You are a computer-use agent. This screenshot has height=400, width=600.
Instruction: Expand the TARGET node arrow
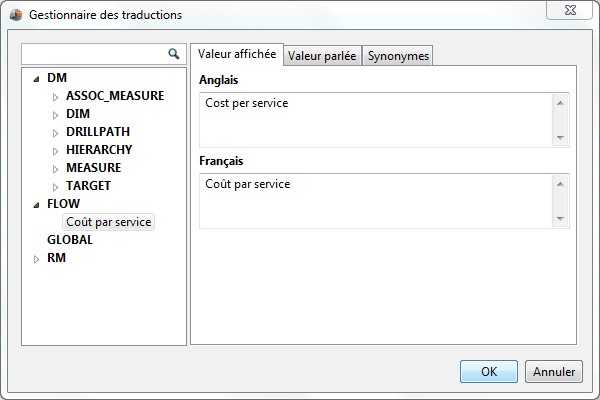56,187
